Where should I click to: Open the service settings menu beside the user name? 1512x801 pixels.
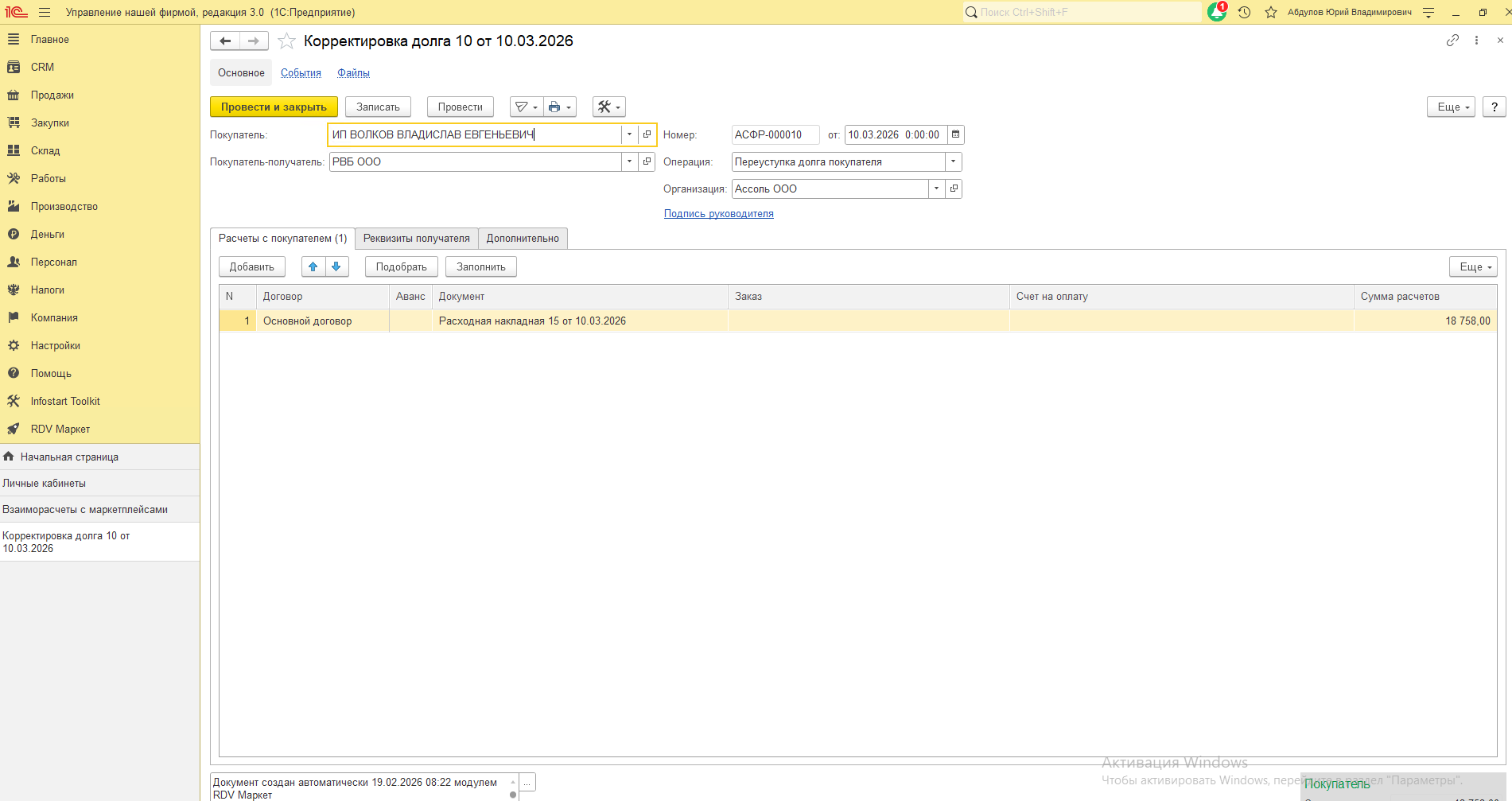(x=1428, y=12)
